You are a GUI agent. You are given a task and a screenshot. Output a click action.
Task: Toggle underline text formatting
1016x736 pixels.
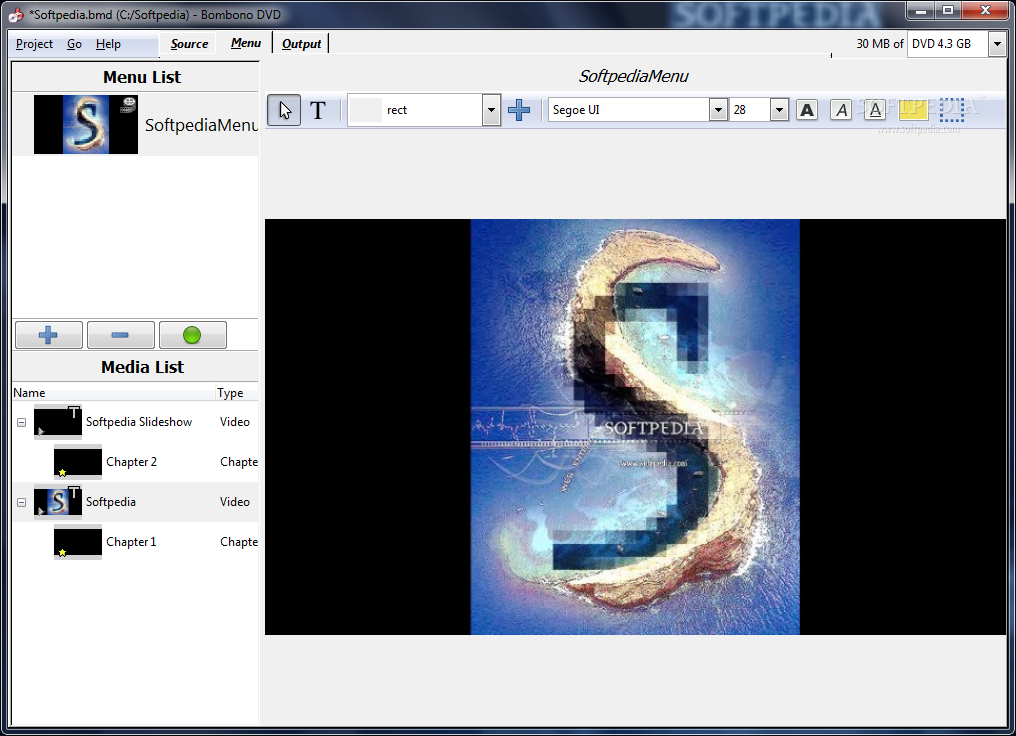coord(875,110)
